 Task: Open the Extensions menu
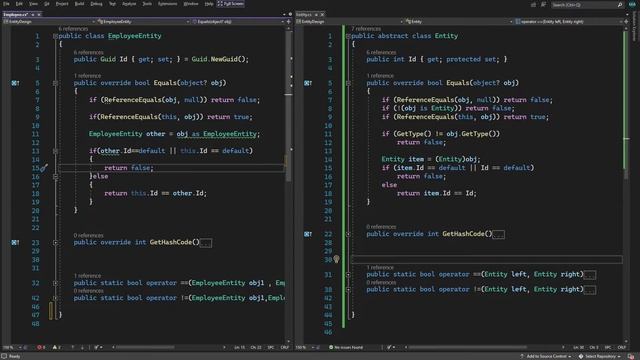(167, 4)
